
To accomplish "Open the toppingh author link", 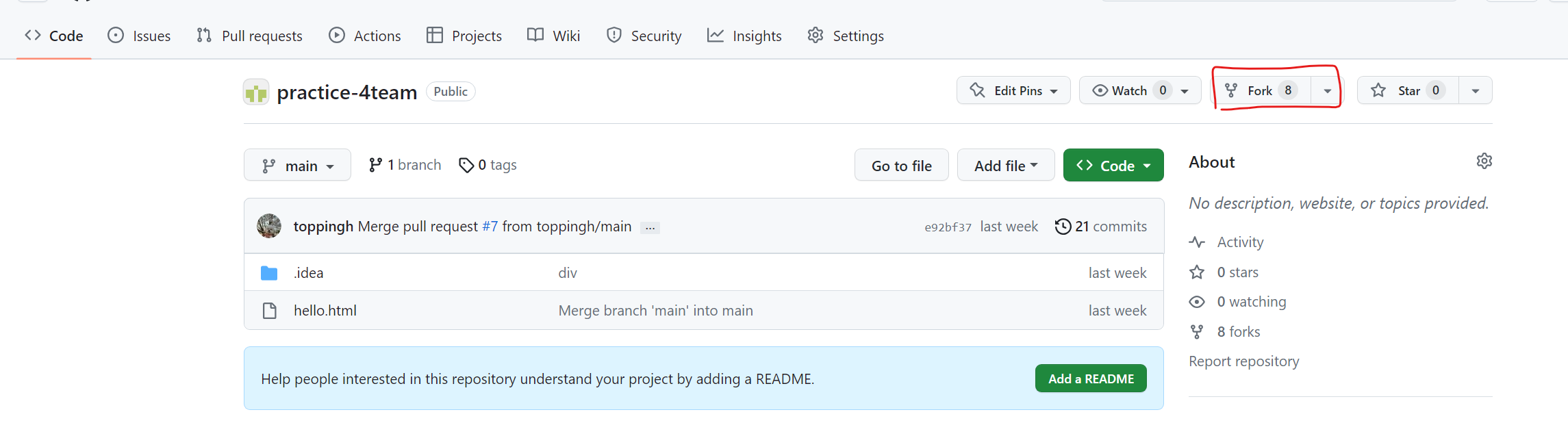I will [323, 227].
